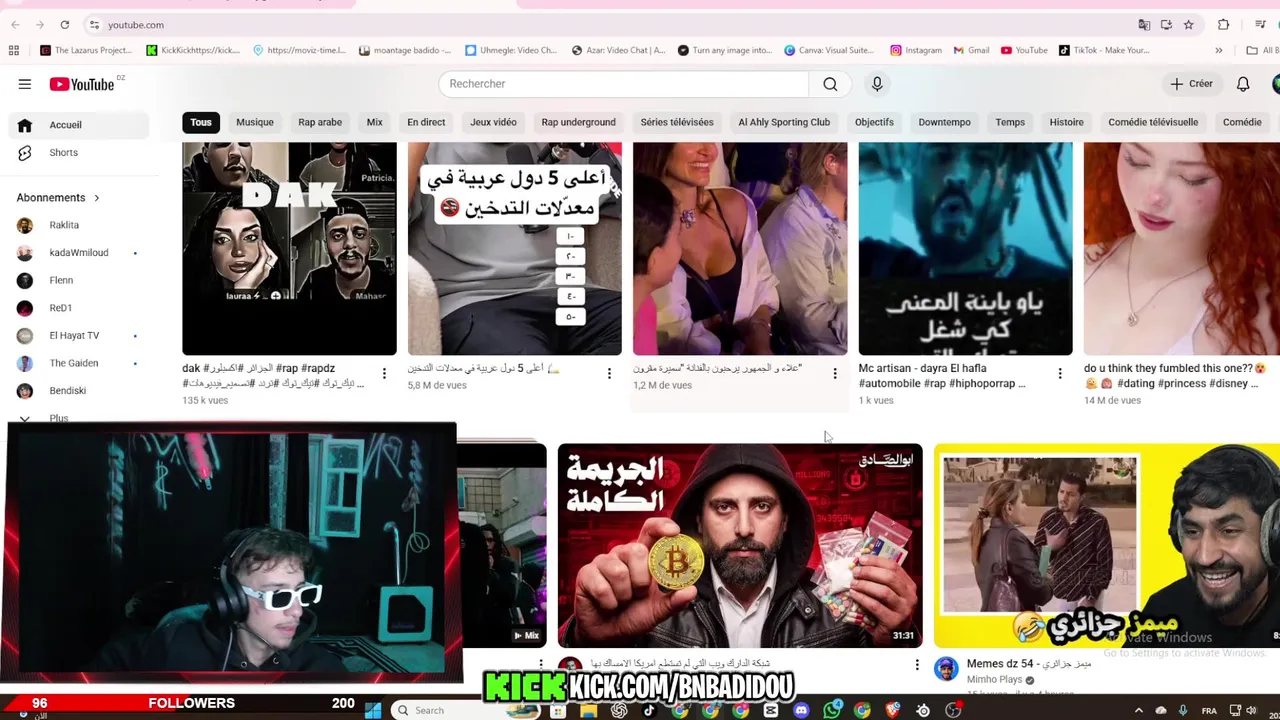Open the Mc artisan dayra El hafla short

[965, 248]
